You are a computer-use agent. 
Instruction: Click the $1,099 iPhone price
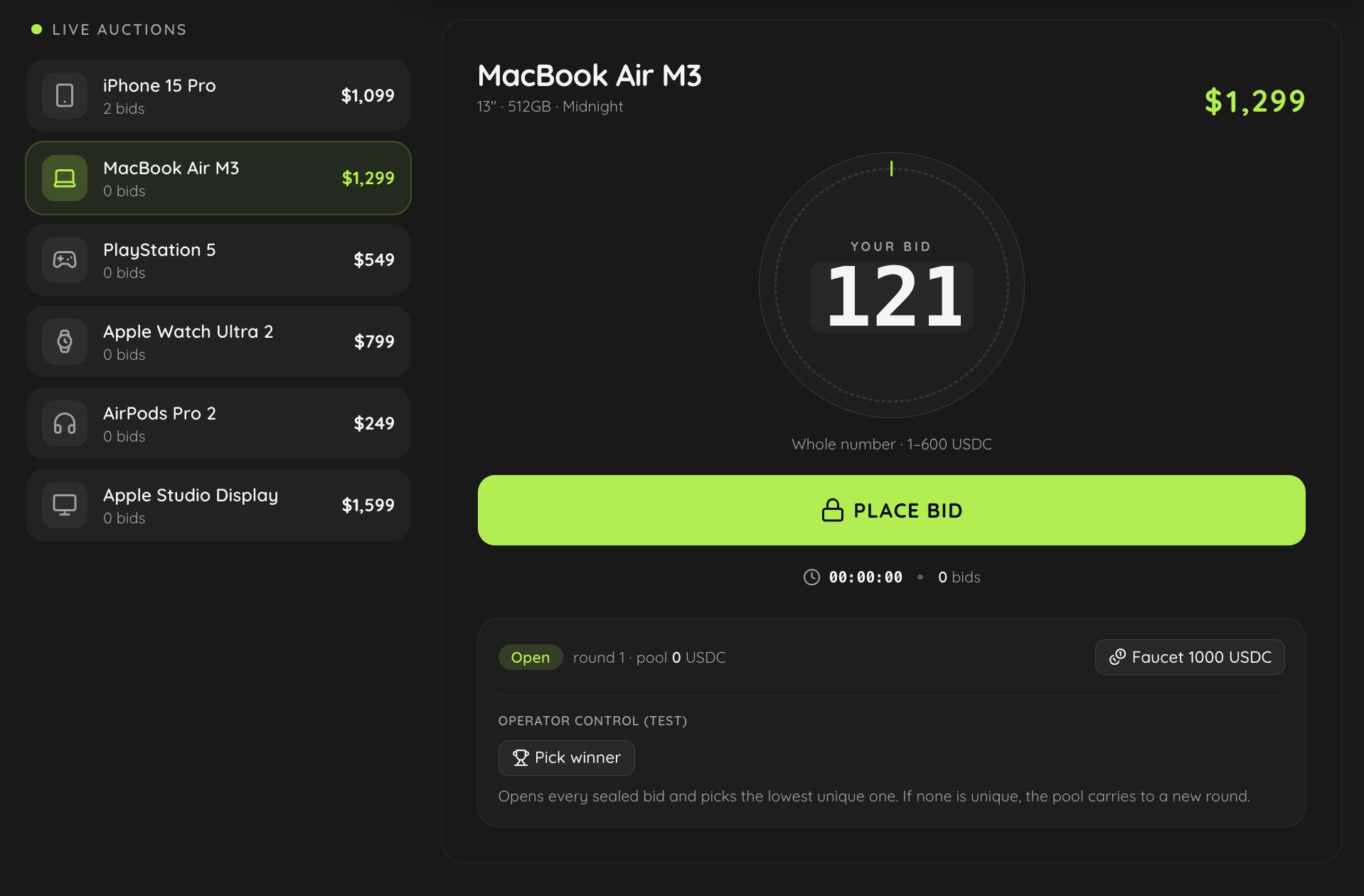368,95
